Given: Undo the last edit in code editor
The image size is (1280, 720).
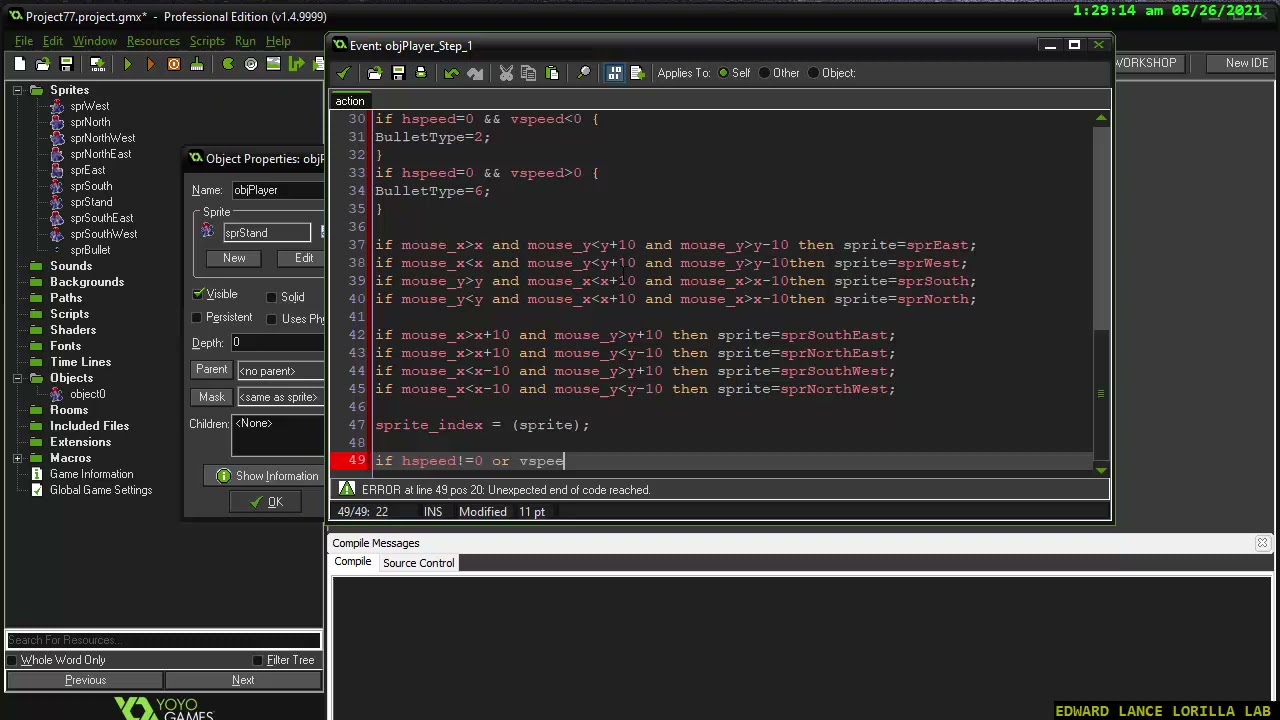Looking at the screenshot, I should point(451,73).
